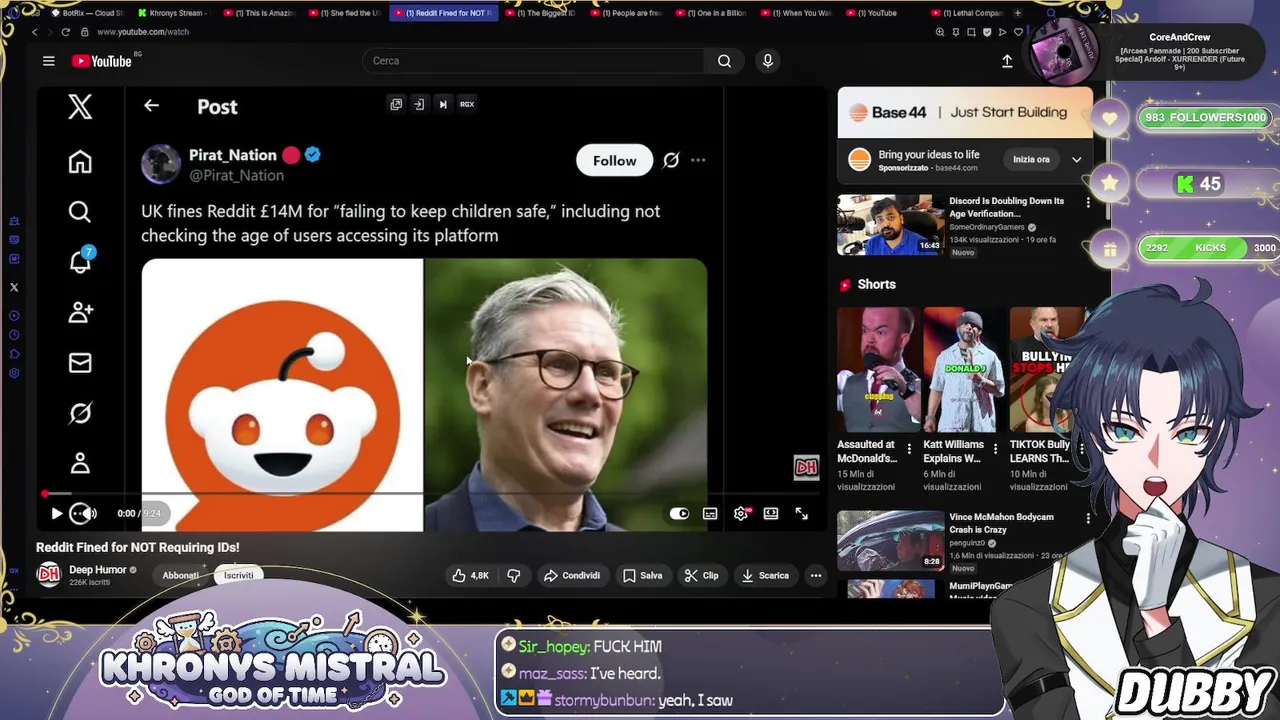Screen dimensions: 1280x720
Task: Open options for Assaulted at McDonald's short
Action: pos(909,449)
